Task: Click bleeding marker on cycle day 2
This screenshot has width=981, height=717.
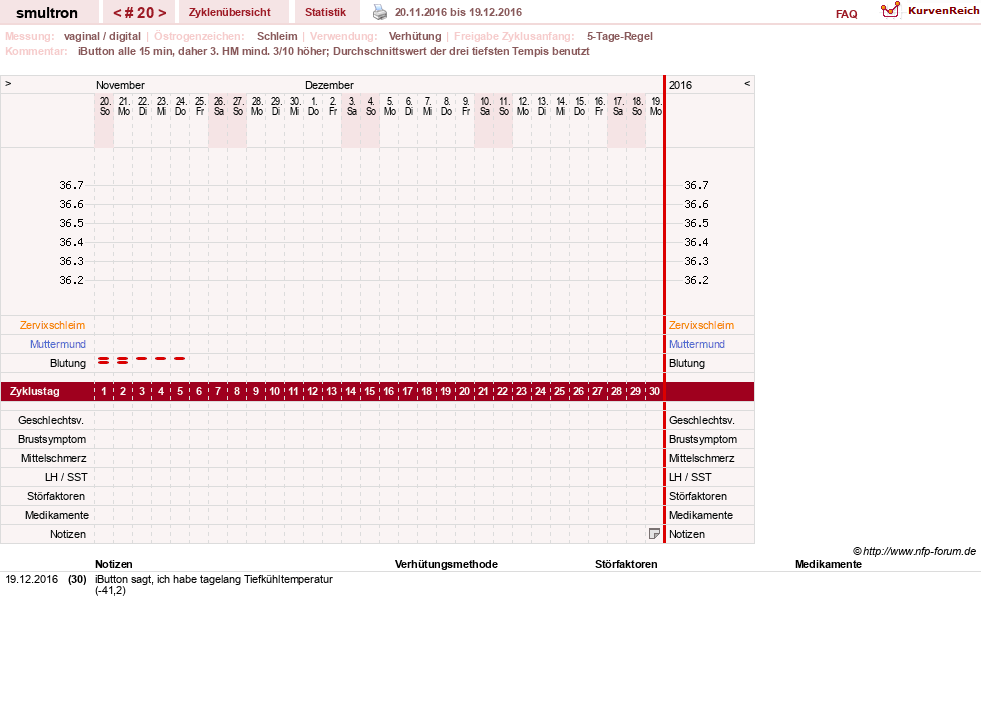Action: click(x=123, y=360)
